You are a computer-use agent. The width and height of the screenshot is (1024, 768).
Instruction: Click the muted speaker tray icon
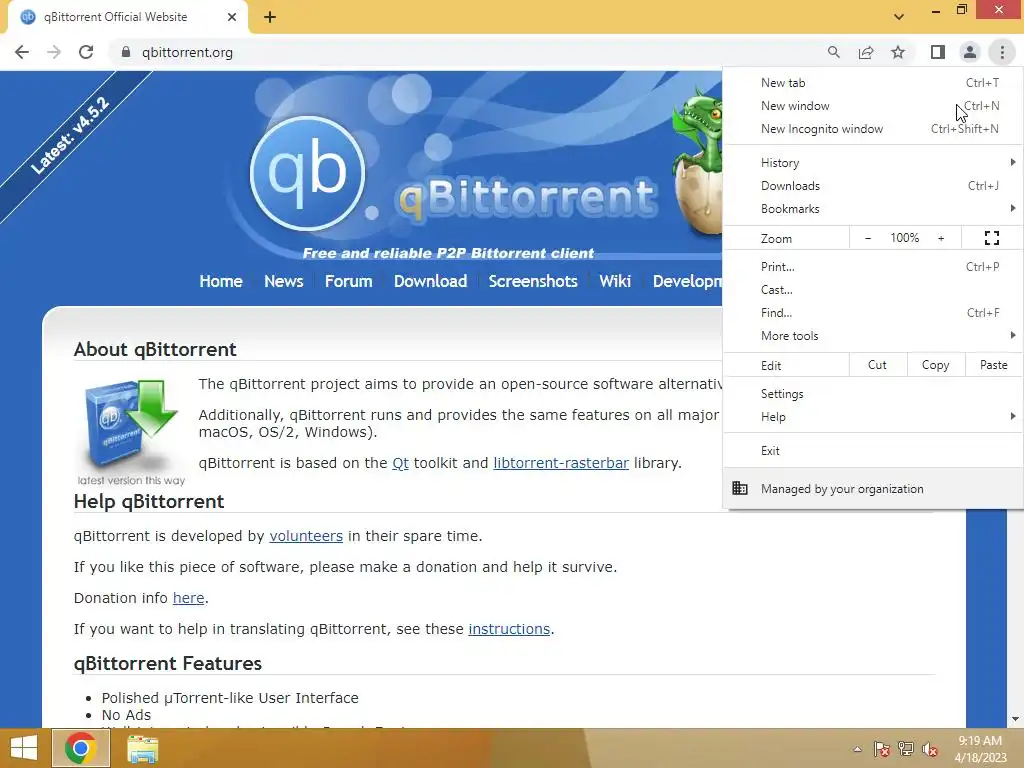930,749
